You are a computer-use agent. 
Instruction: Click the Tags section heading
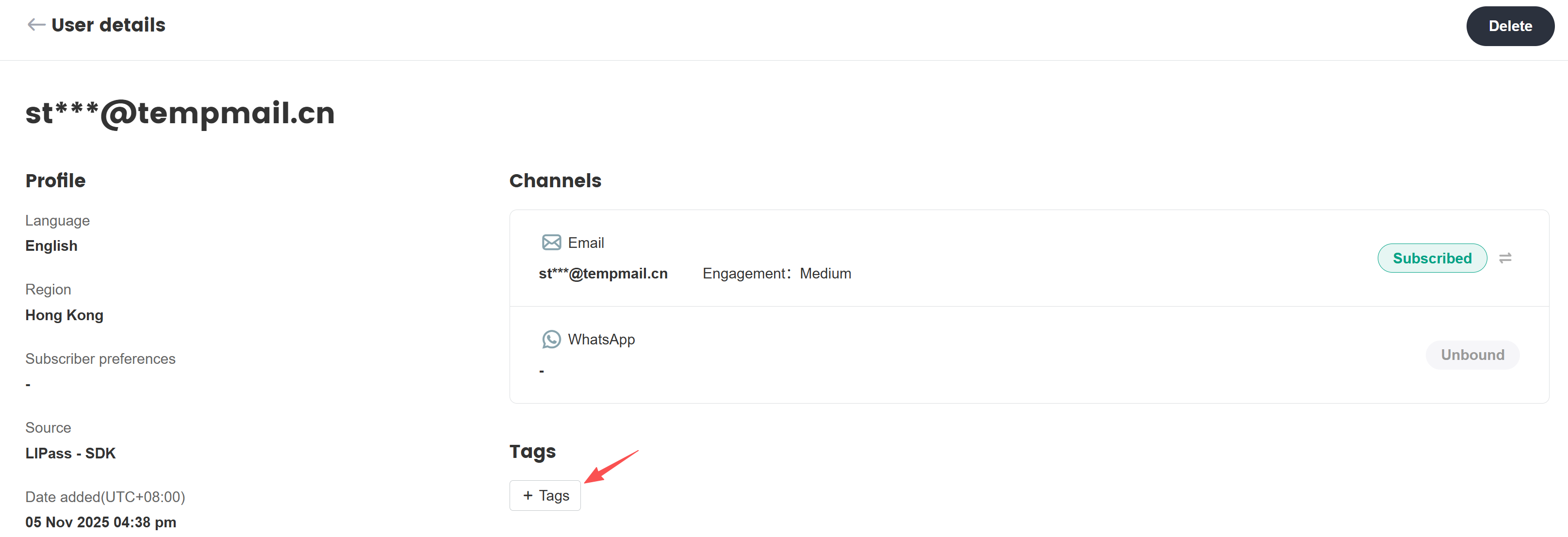click(x=532, y=451)
